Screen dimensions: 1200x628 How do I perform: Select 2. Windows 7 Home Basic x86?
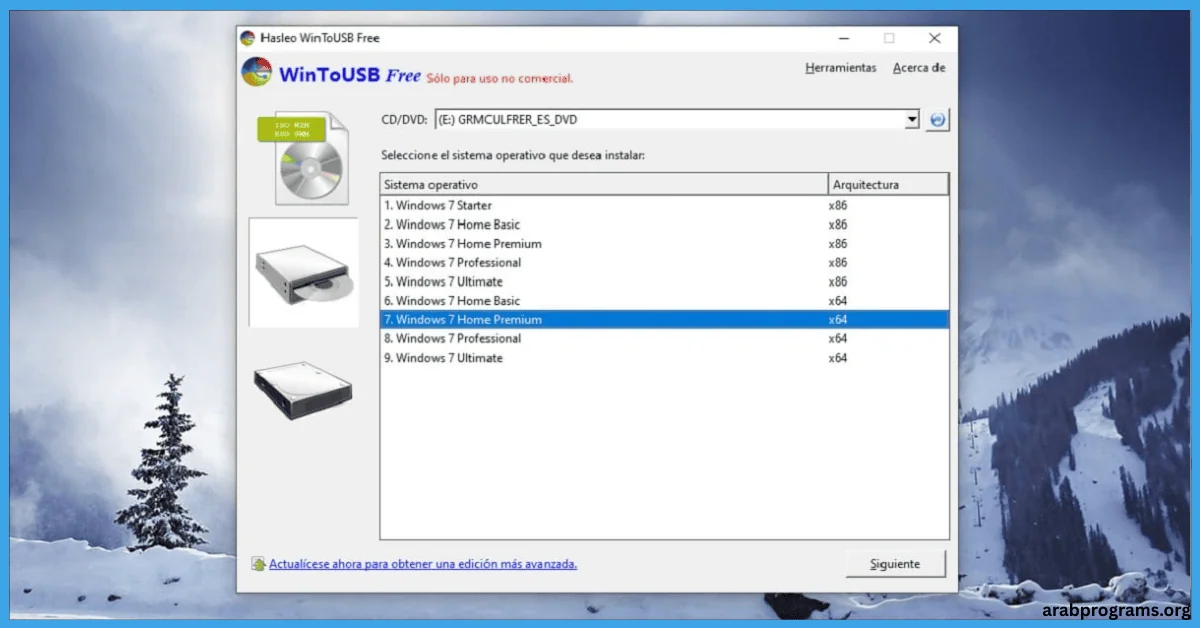664,225
